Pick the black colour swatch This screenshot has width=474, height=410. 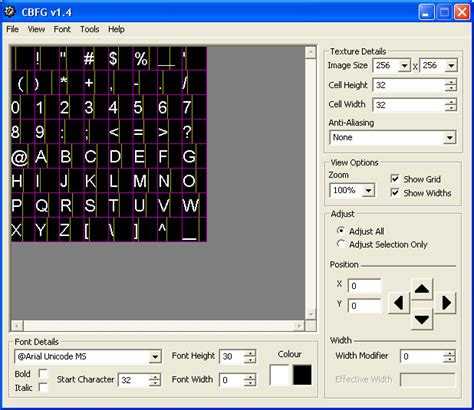point(302,375)
